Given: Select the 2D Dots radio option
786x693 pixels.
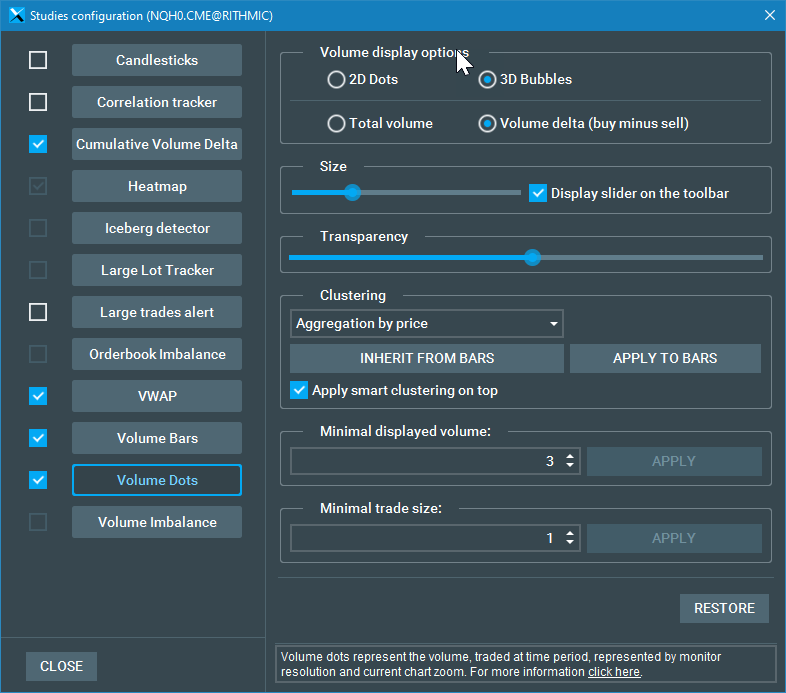Looking at the screenshot, I should pos(337,80).
